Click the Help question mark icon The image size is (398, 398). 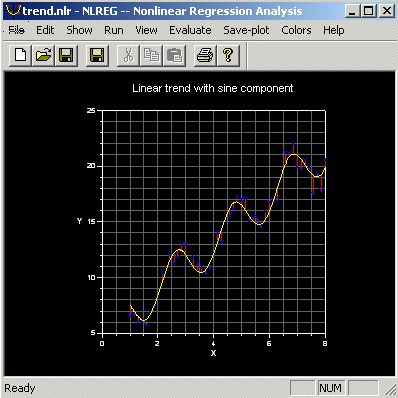(x=228, y=56)
